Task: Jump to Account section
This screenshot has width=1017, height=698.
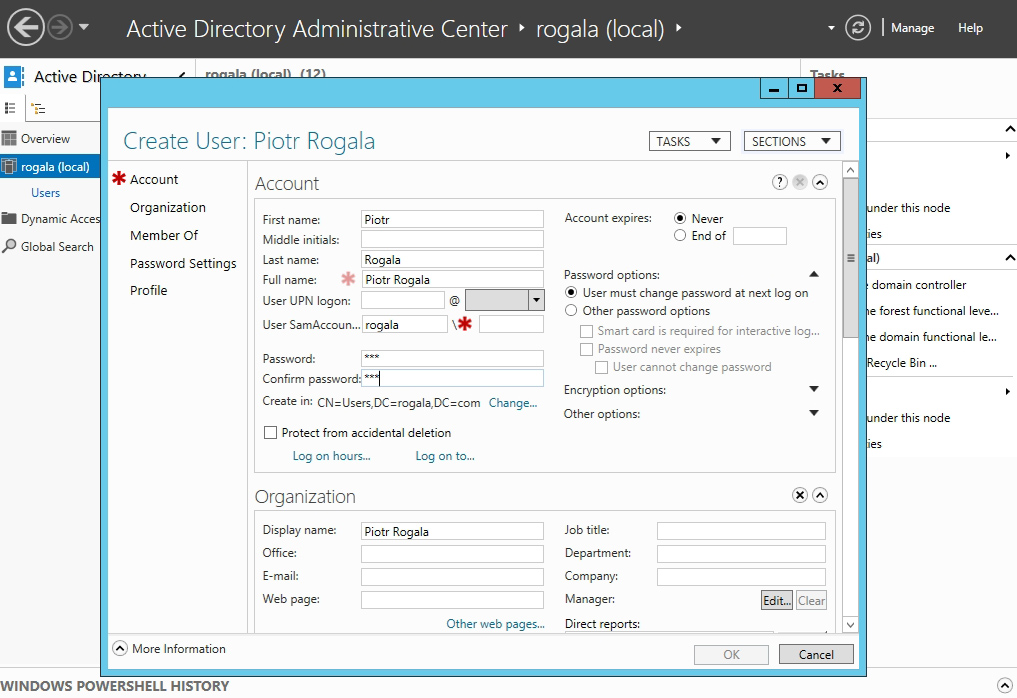Action: 154,180
